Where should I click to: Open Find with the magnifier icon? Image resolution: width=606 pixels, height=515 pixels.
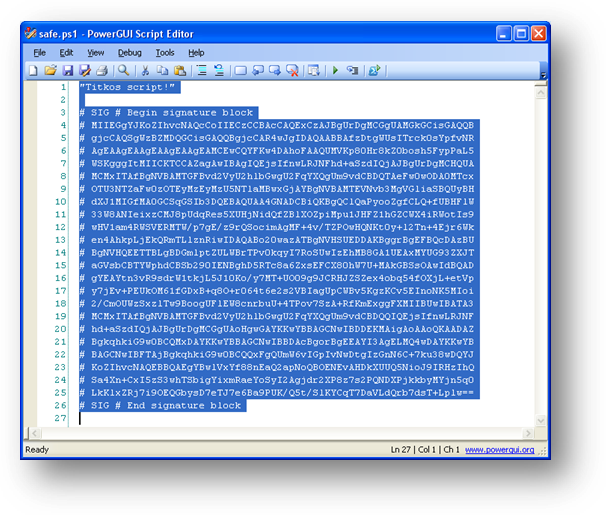124,71
